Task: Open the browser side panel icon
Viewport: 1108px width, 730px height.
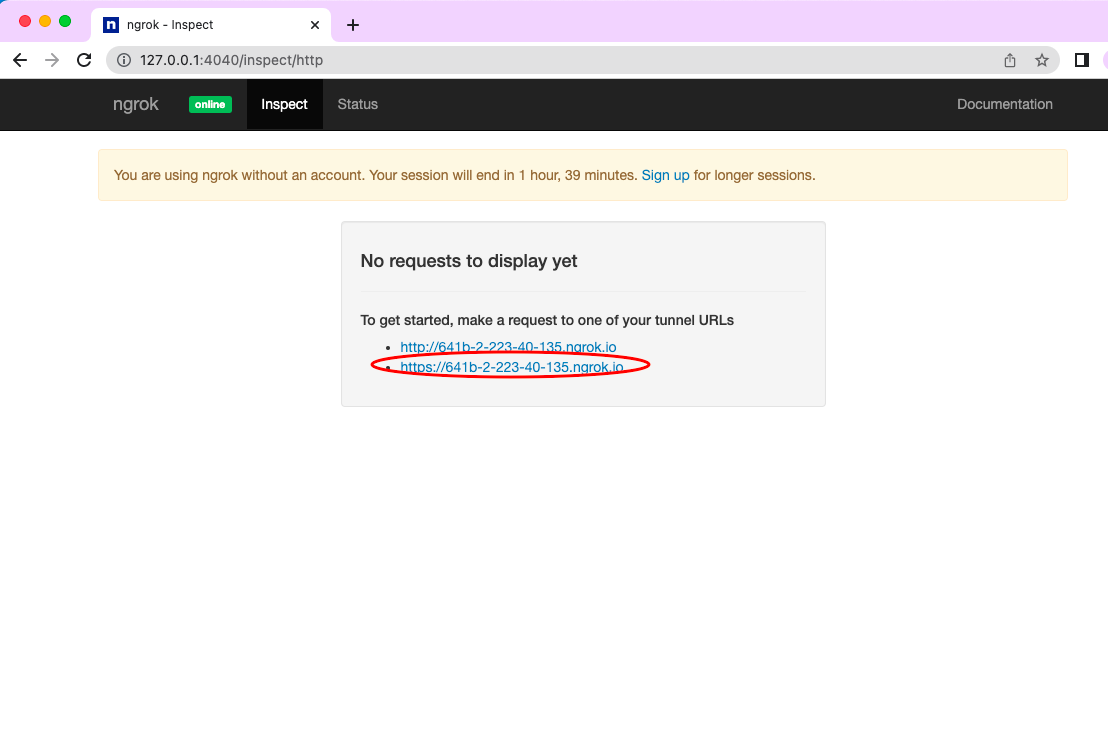Action: pos(1081,60)
